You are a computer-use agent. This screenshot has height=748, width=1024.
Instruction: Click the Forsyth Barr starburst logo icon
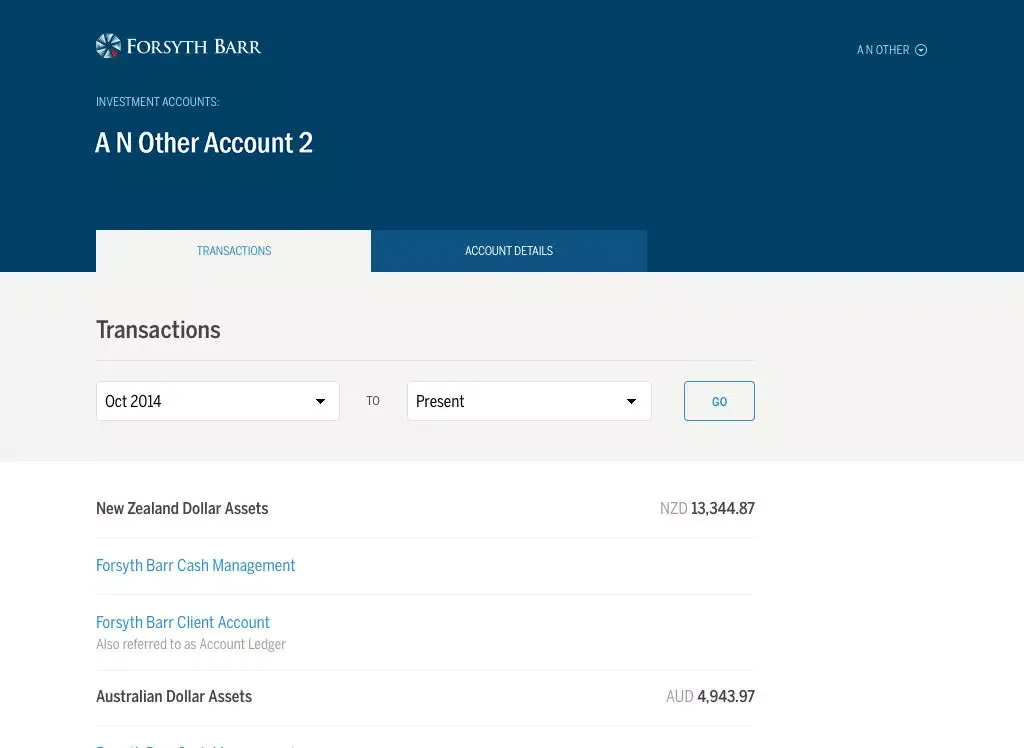click(x=108, y=46)
